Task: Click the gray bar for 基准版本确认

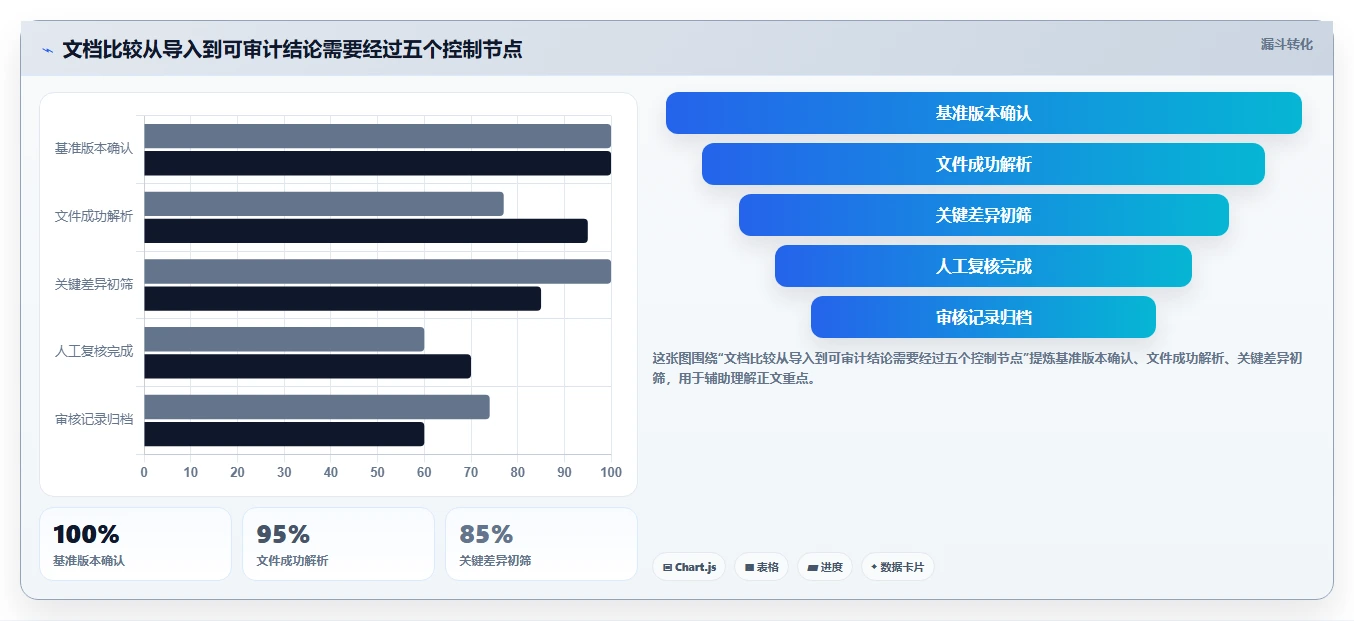Action: [377, 136]
